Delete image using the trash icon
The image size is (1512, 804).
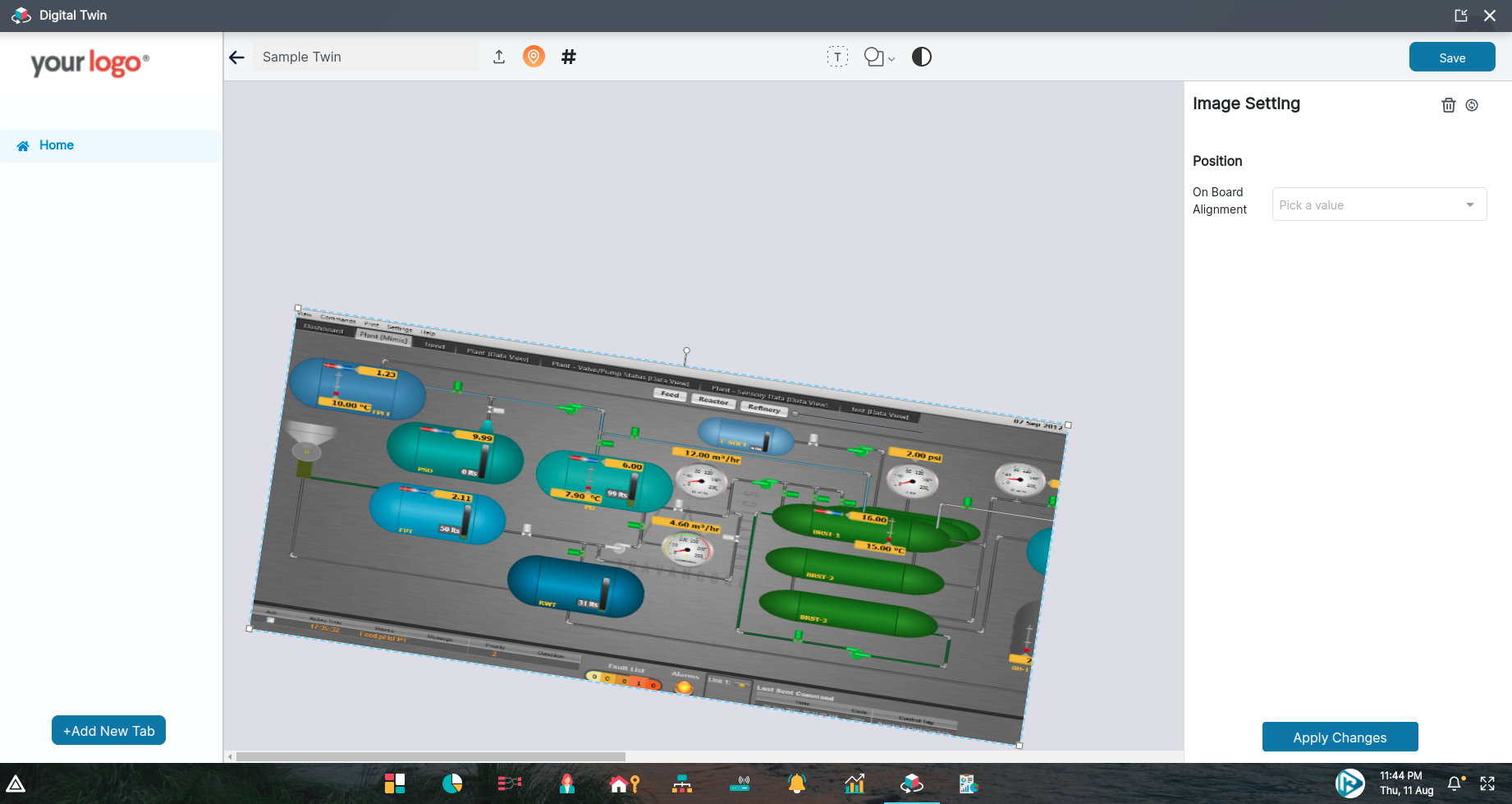point(1449,105)
